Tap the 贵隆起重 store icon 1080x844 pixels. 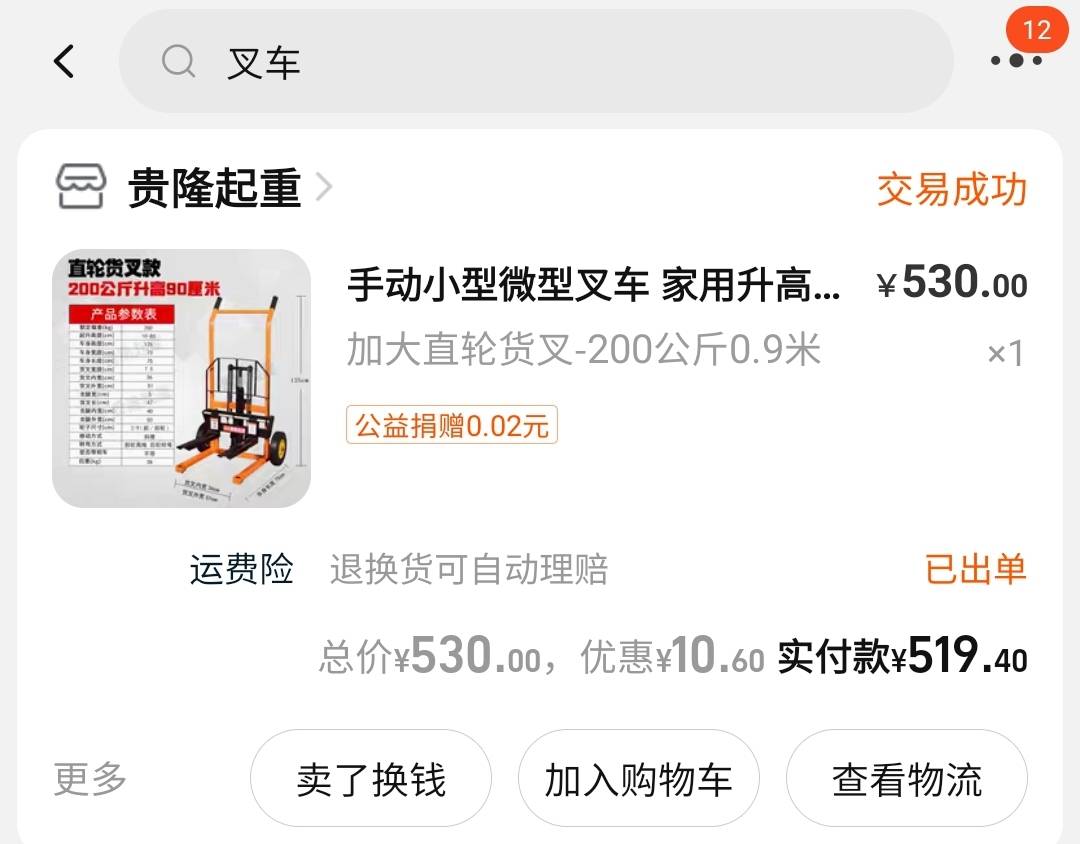(81, 186)
